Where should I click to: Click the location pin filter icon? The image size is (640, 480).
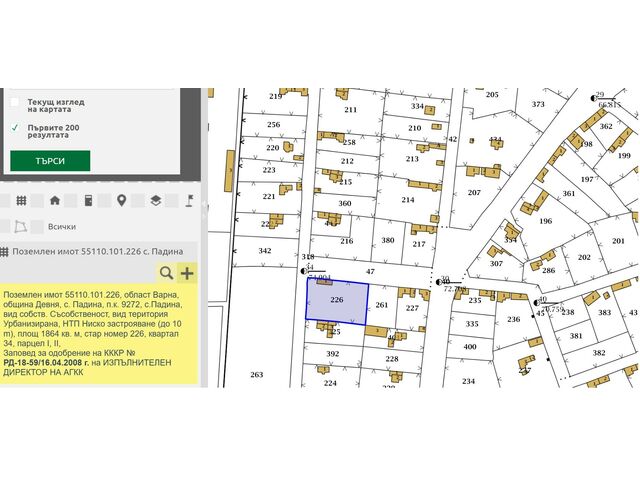coord(121,200)
